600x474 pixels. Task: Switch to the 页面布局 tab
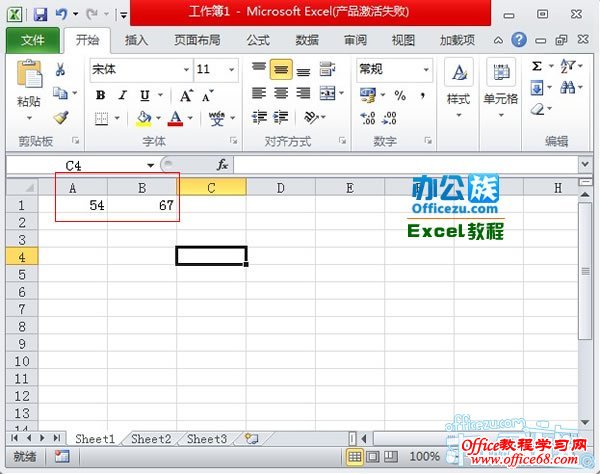(x=197, y=40)
